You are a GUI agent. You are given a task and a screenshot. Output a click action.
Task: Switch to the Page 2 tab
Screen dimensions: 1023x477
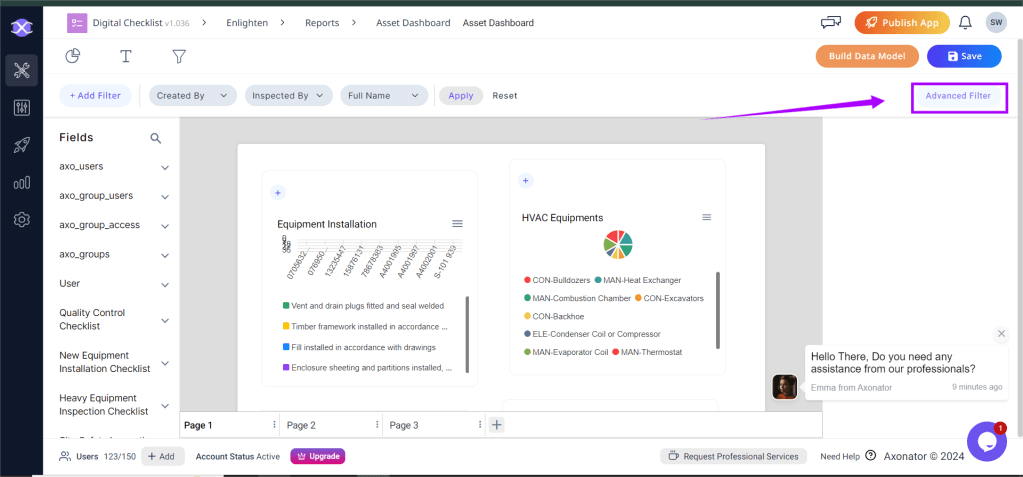(x=301, y=425)
